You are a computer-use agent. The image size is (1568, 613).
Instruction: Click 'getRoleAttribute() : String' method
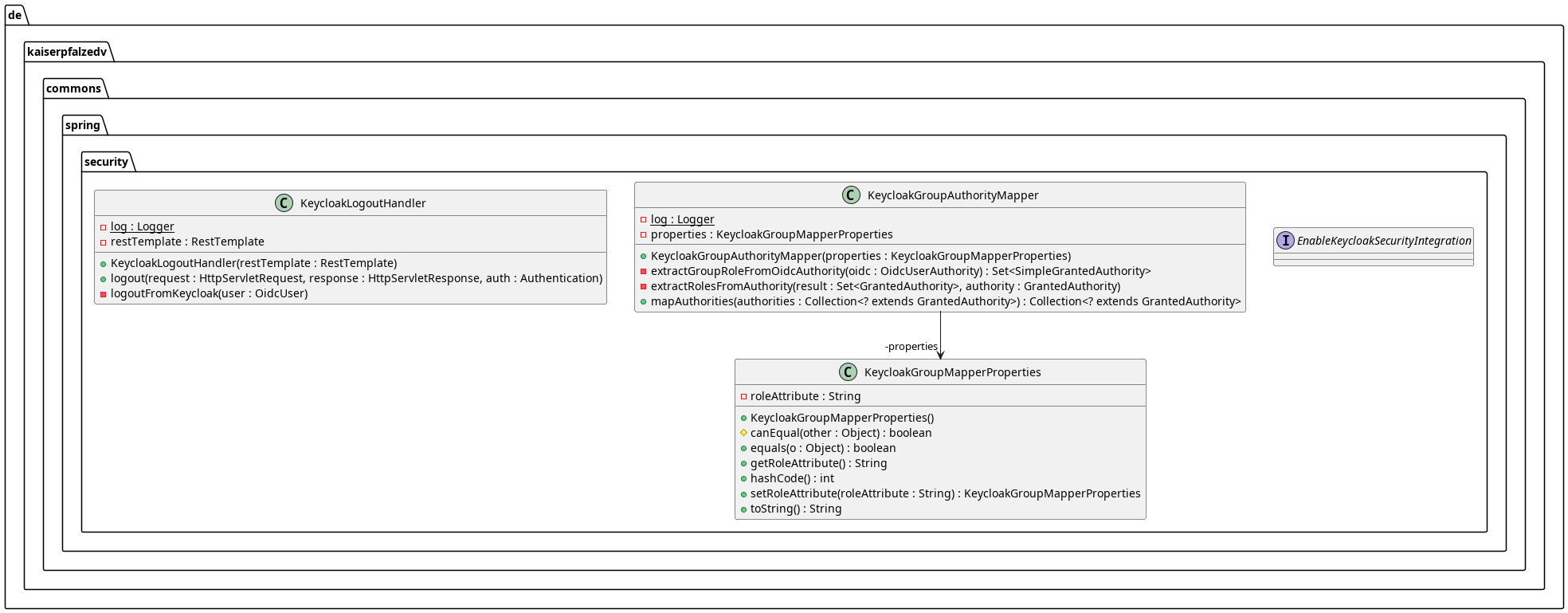pyautogui.click(x=819, y=464)
